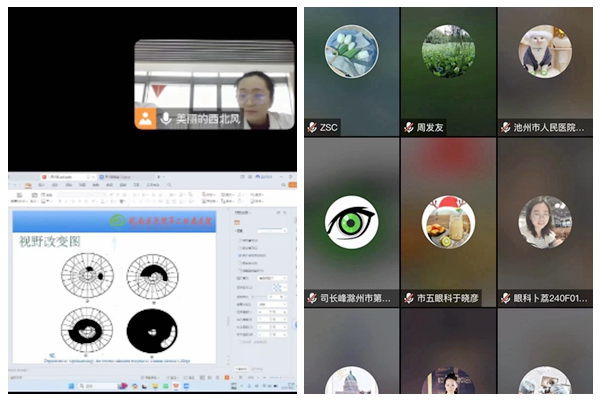Open the pattern swatch picker in properties panel
This screenshot has height=400, width=600.
pyautogui.click(x=279, y=287)
